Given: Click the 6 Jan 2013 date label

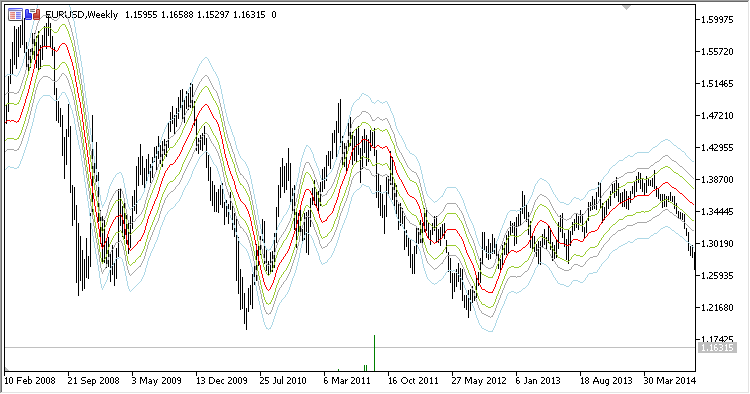Looking at the screenshot, I should tap(538, 381).
